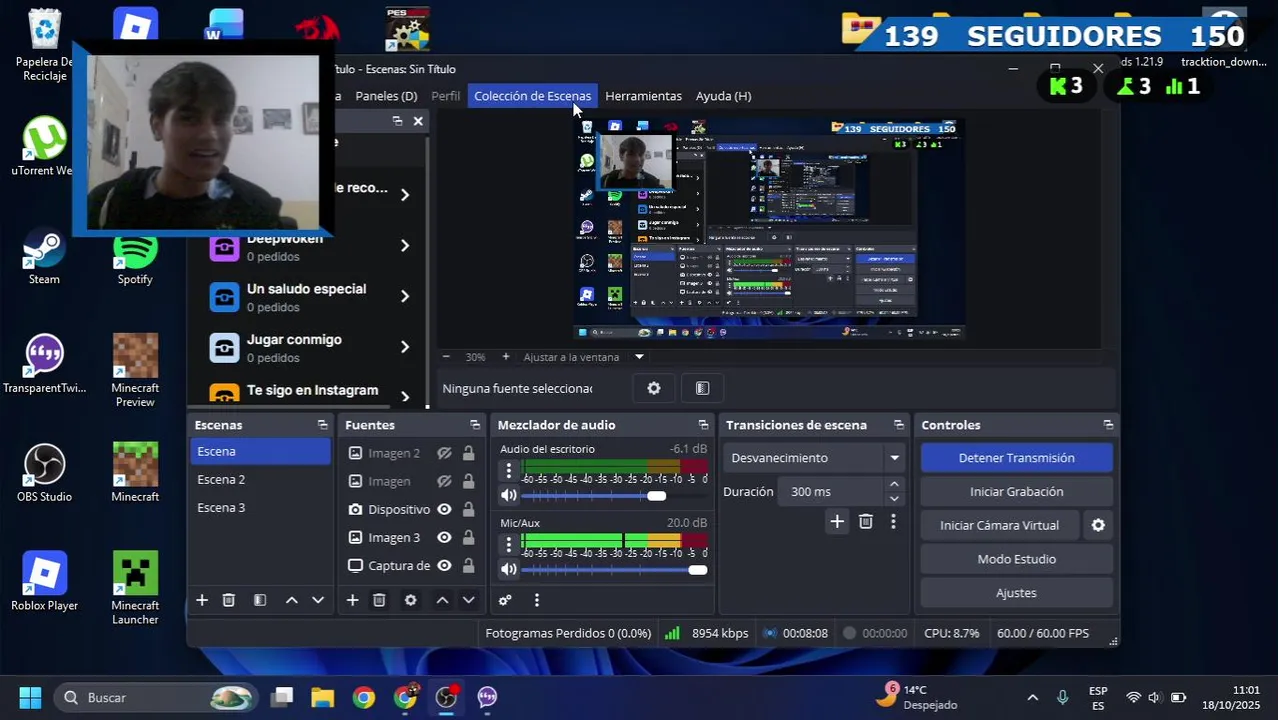Open filters icon in source toolbar
The width and height of the screenshot is (1278, 720).
click(x=702, y=388)
